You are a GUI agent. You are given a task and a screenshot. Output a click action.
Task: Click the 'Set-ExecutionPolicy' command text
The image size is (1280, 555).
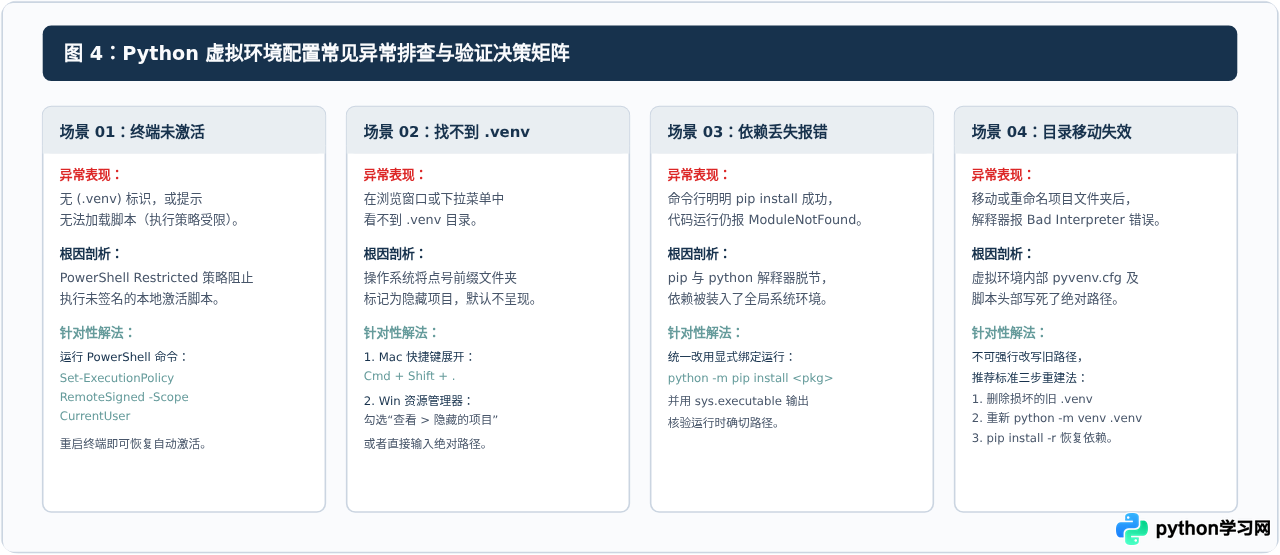[117, 378]
